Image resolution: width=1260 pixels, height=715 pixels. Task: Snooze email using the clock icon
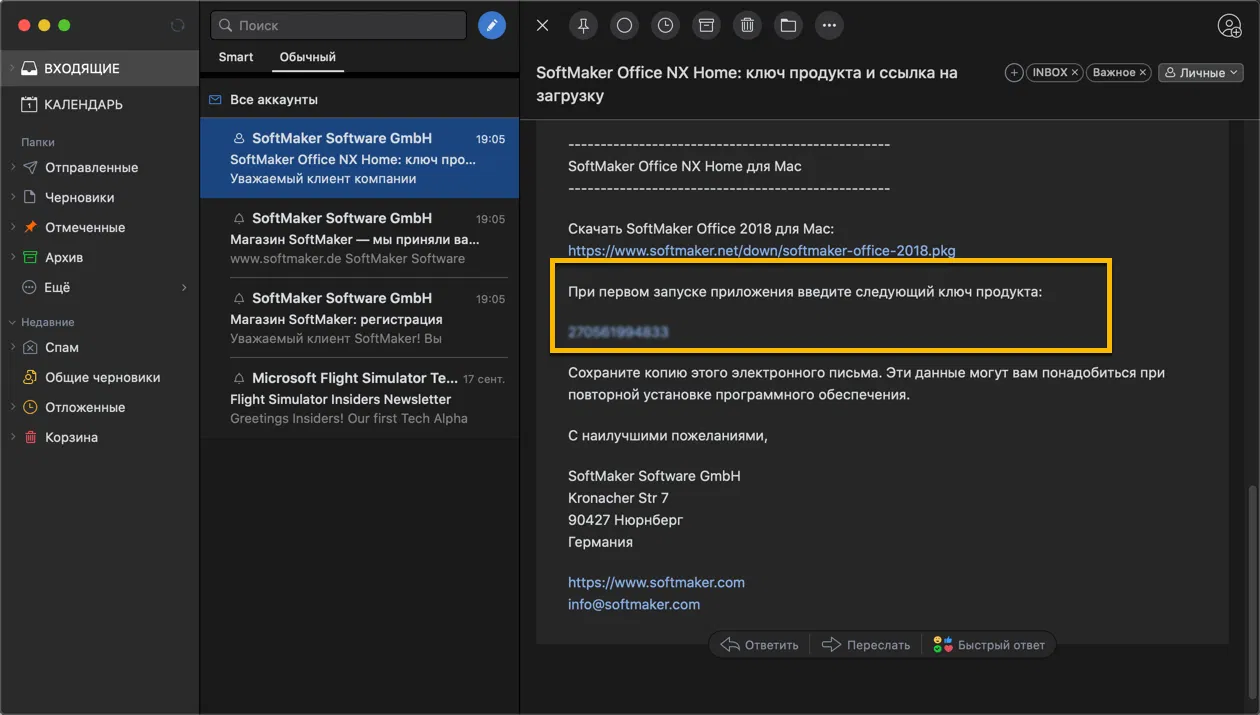tap(665, 25)
